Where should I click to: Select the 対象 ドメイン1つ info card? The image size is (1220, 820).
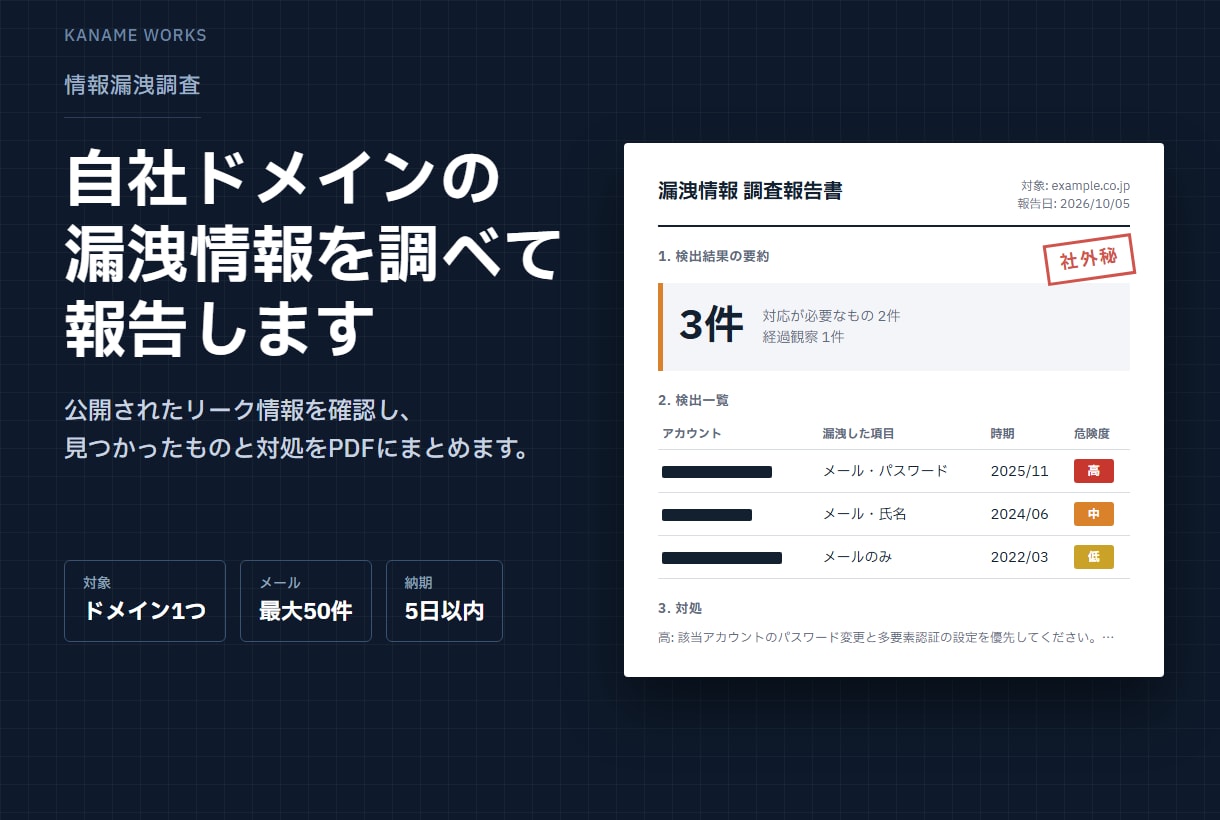point(145,601)
